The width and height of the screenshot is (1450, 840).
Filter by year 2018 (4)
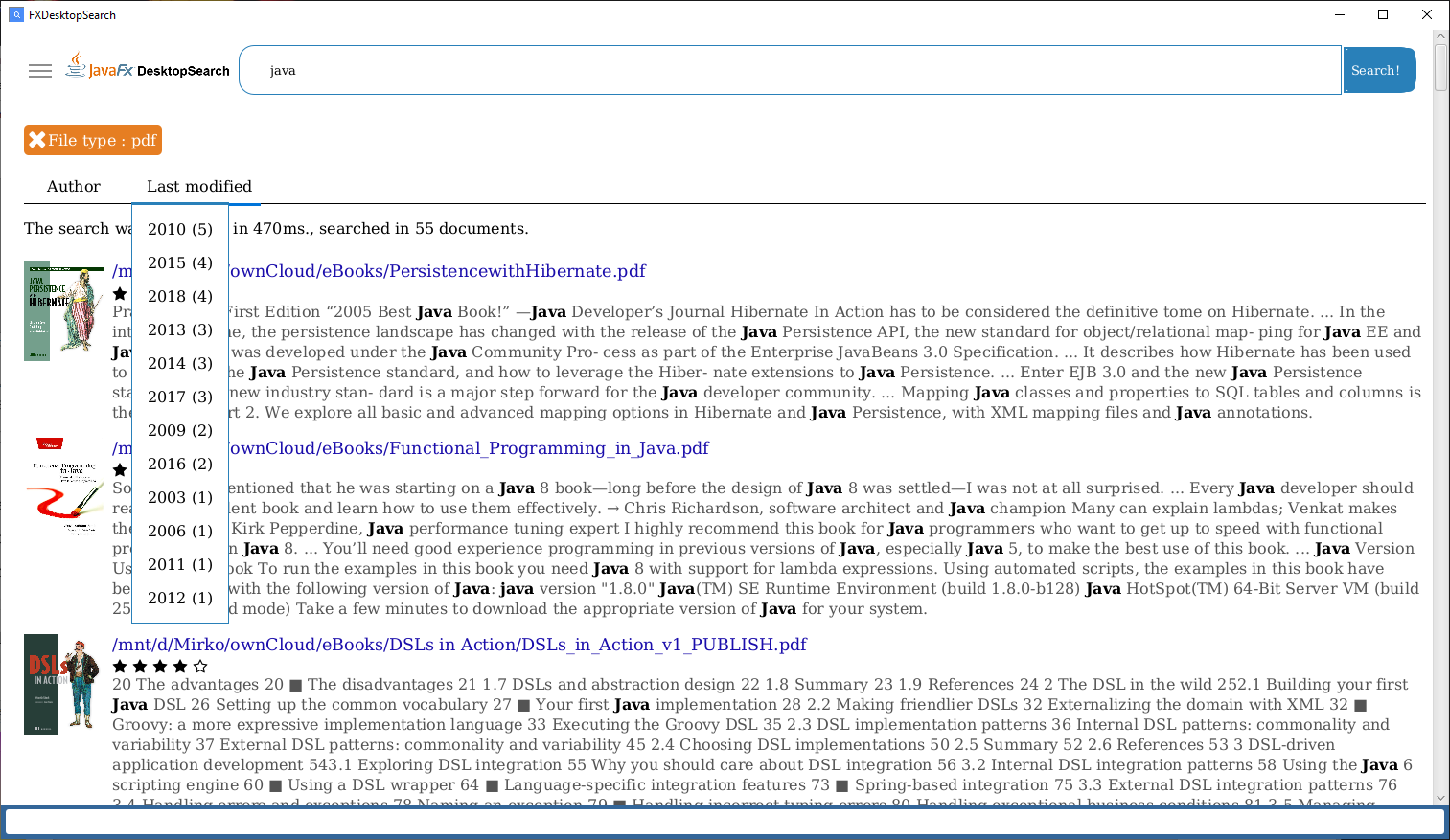[x=180, y=296]
